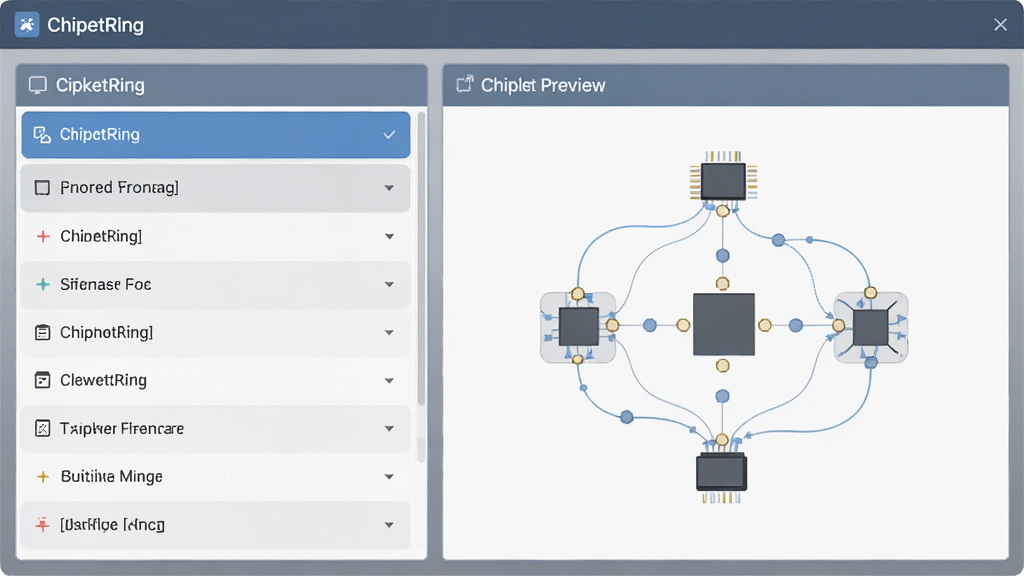Click the red pin icon in the last list row
The width and height of the screenshot is (1024, 576).
pyautogui.click(x=42, y=524)
